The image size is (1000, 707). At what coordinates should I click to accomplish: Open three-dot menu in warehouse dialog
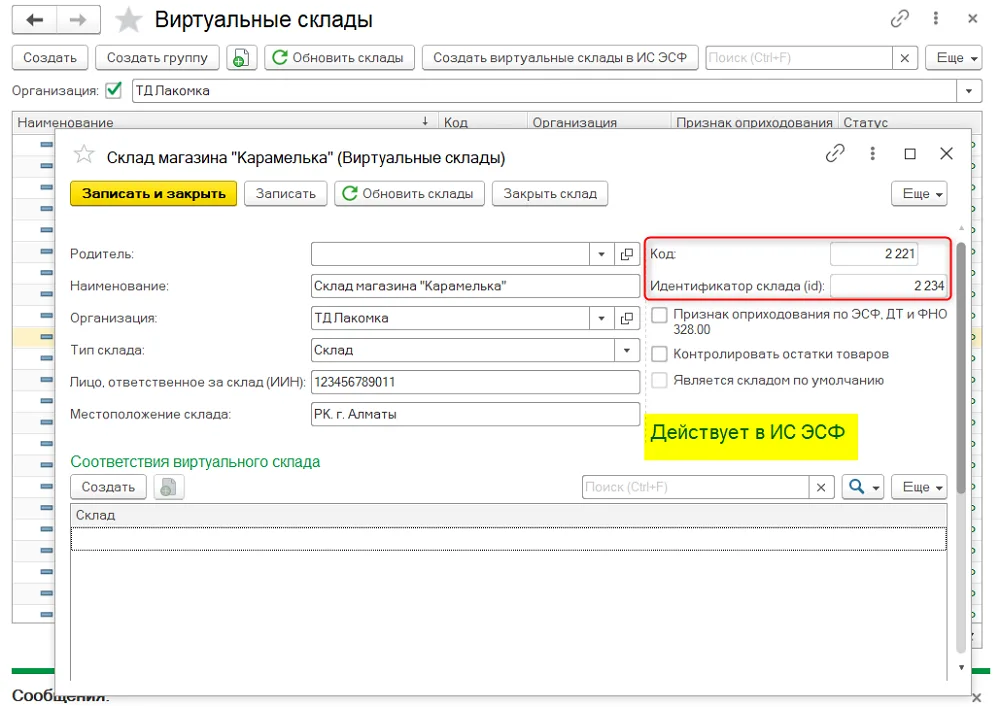(872, 153)
